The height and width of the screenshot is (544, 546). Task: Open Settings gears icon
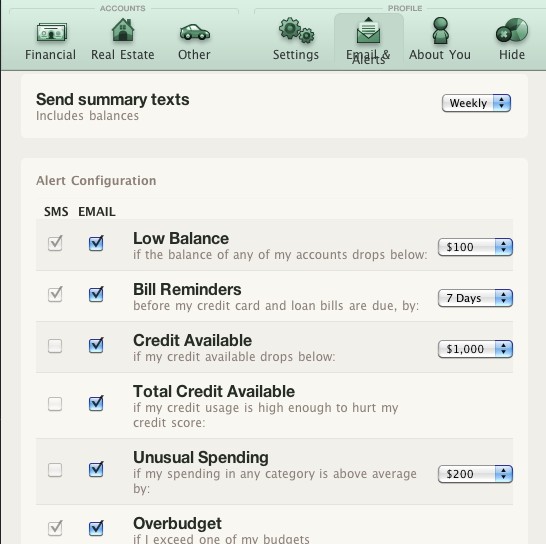coord(296,30)
